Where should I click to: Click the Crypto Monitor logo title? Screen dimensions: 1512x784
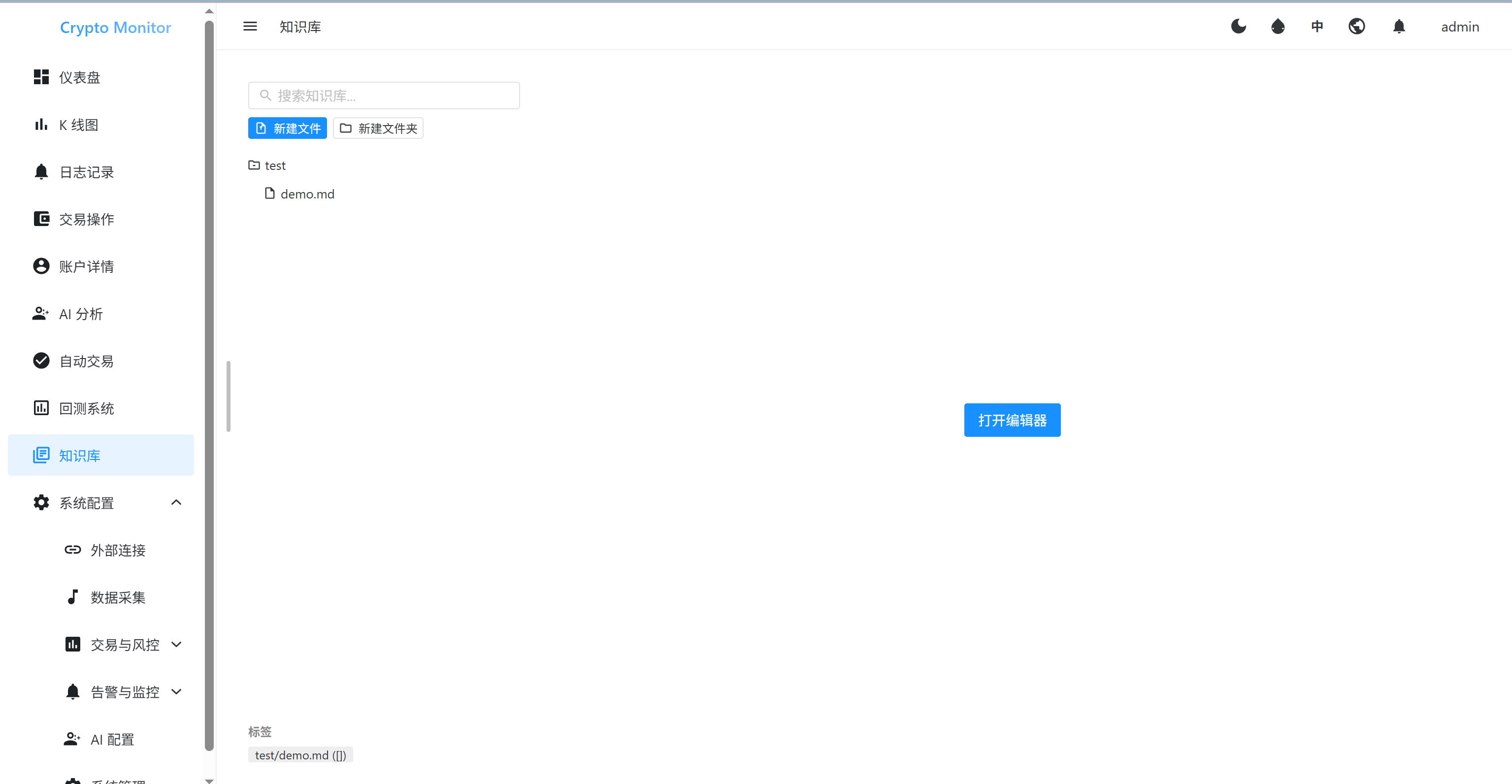(116, 28)
